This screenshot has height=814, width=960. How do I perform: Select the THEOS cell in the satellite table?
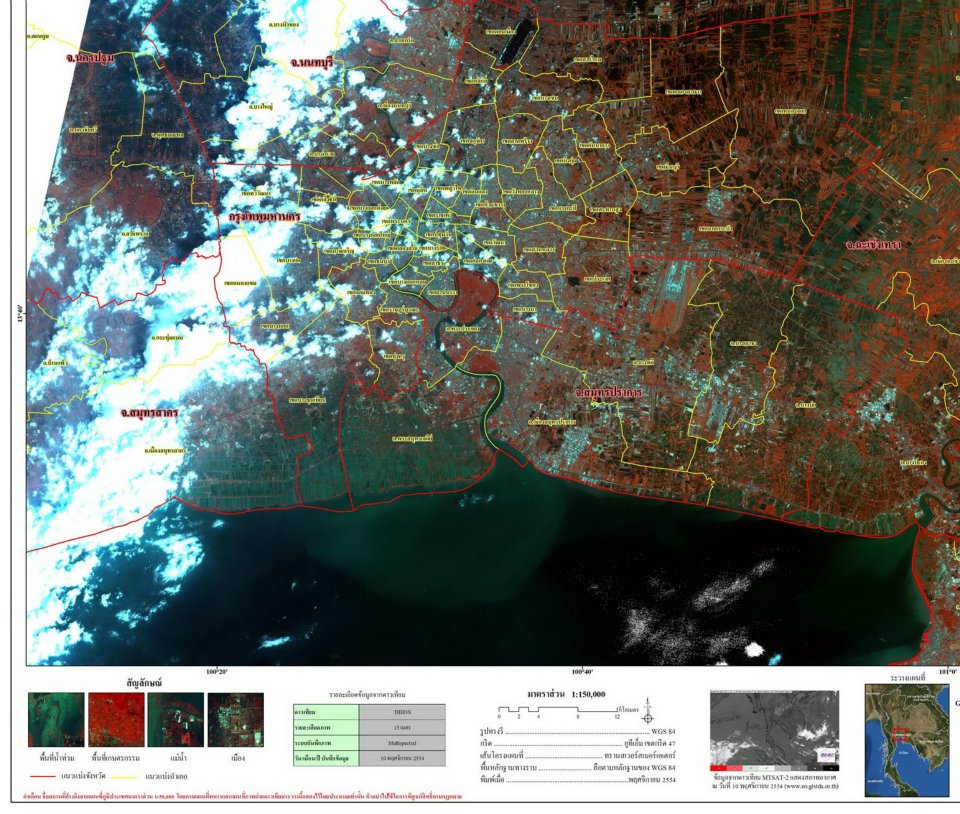[402, 712]
